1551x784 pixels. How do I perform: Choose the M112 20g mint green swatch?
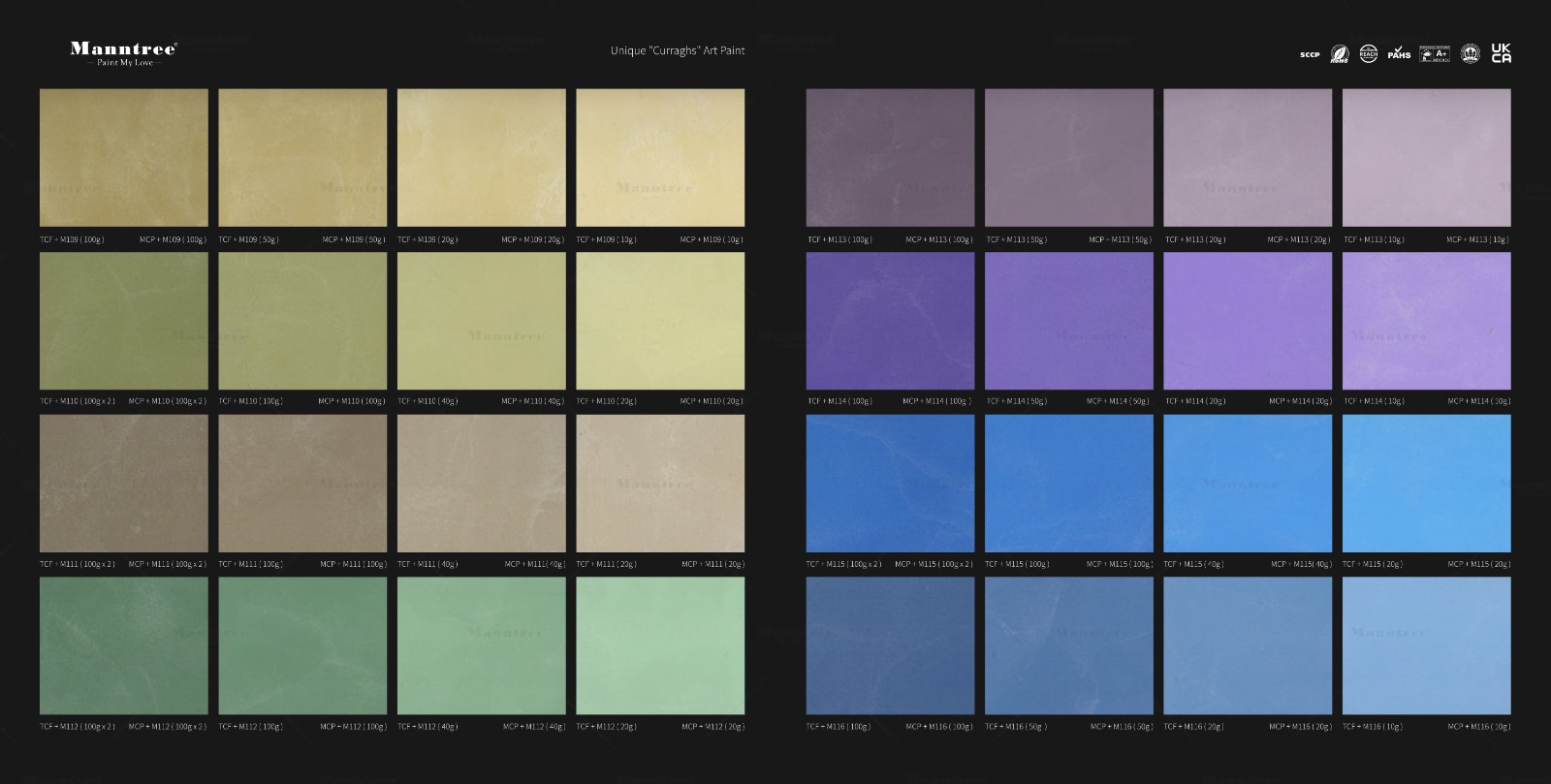pos(660,645)
